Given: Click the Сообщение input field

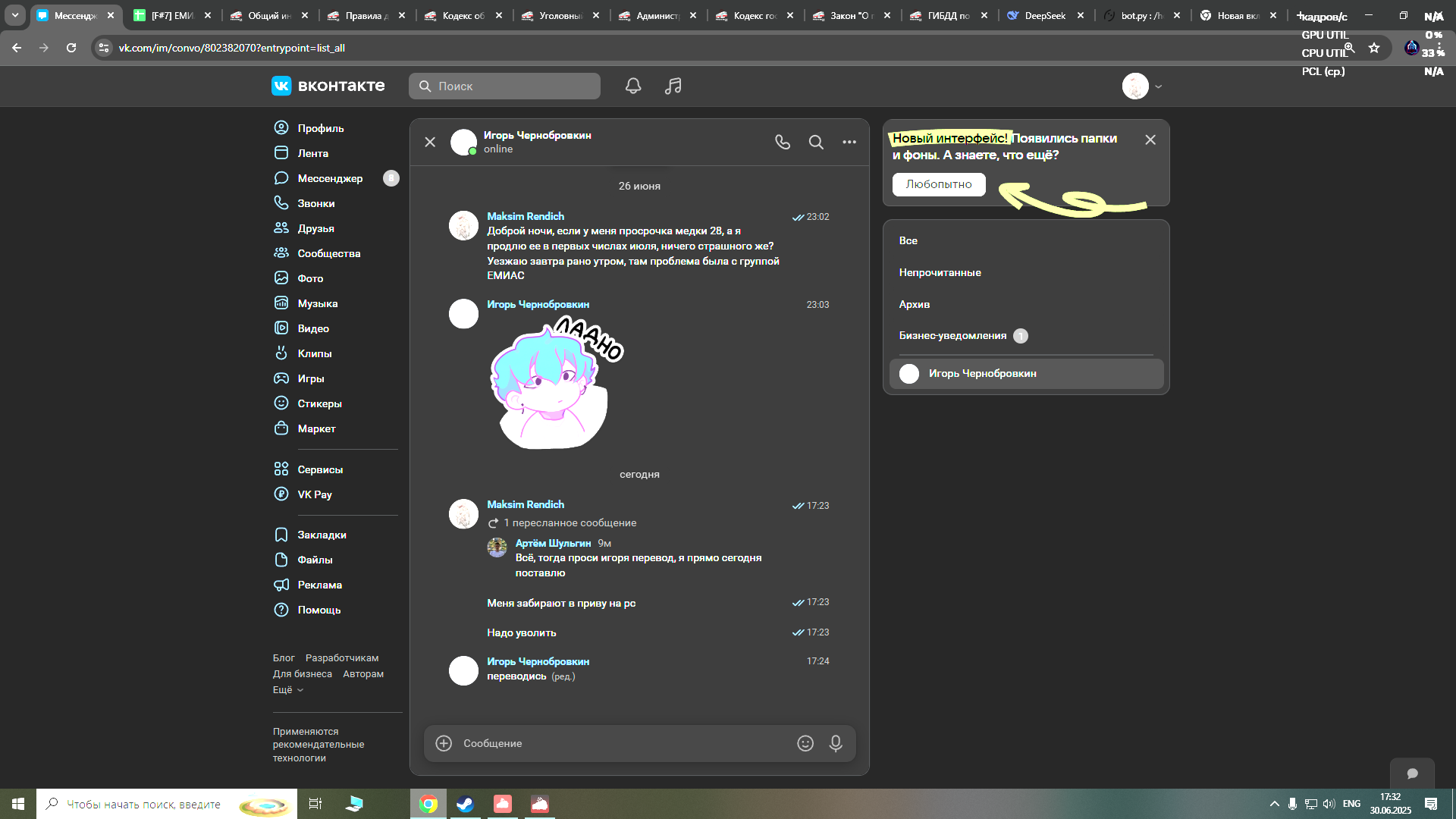Looking at the screenshot, I should [x=625, y=743].
